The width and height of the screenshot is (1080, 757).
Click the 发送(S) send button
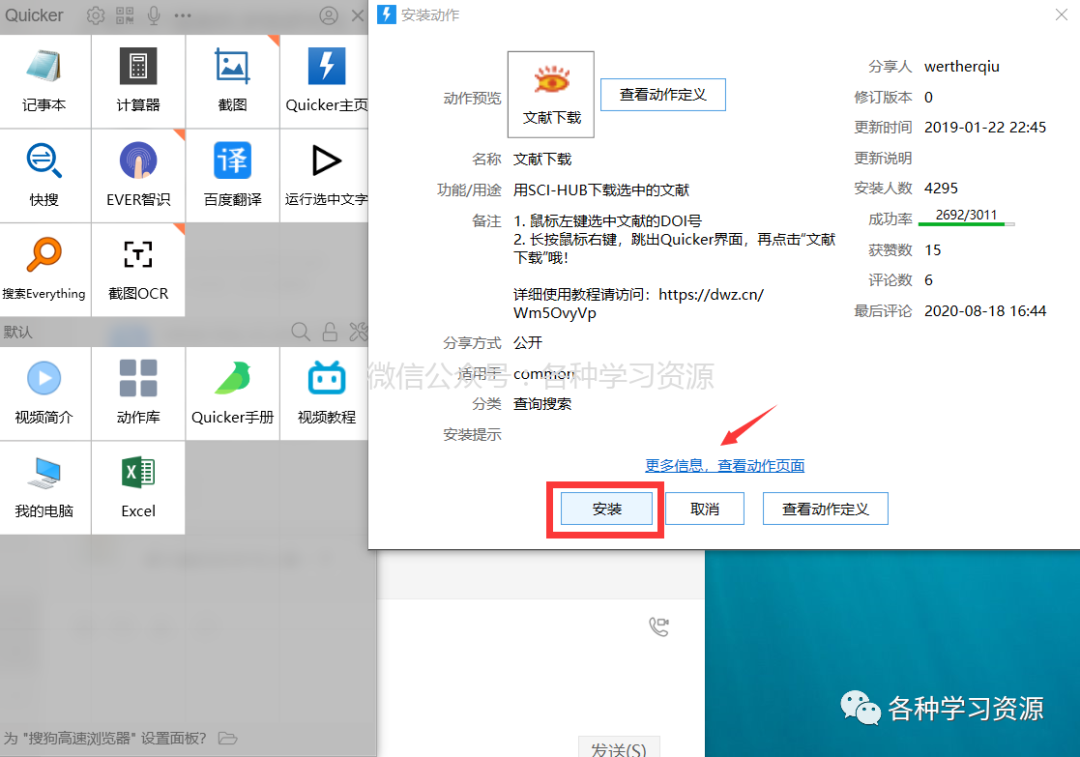pos(619,748)
